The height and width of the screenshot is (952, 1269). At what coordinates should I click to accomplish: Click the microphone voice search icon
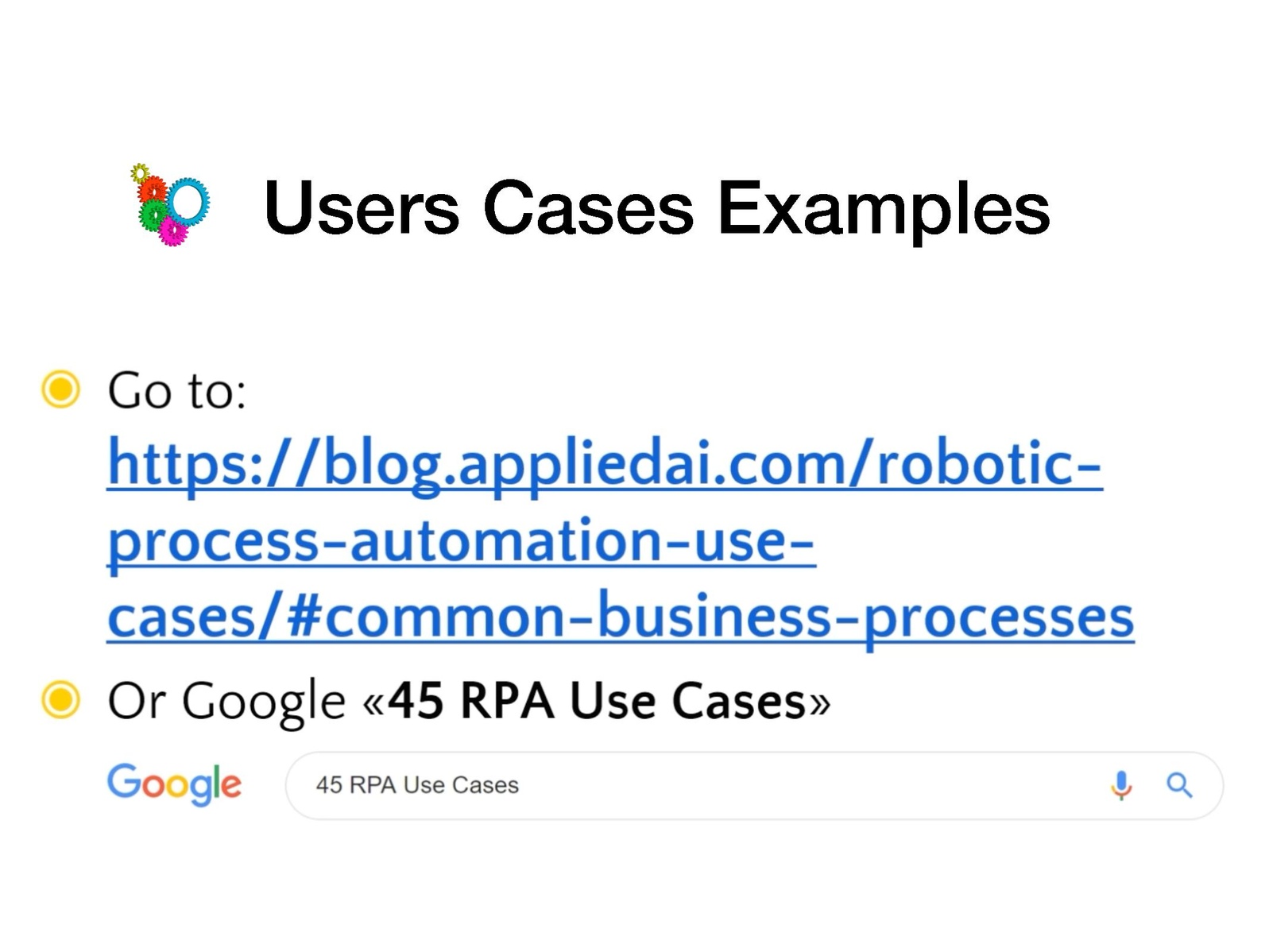[1120, 785]
